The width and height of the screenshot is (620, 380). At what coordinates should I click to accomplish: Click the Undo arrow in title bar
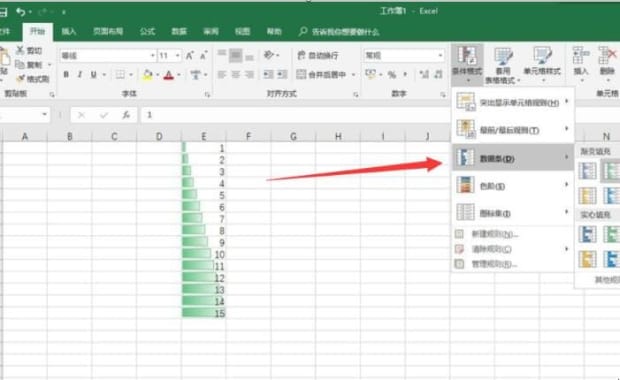(x=21, y=12)
